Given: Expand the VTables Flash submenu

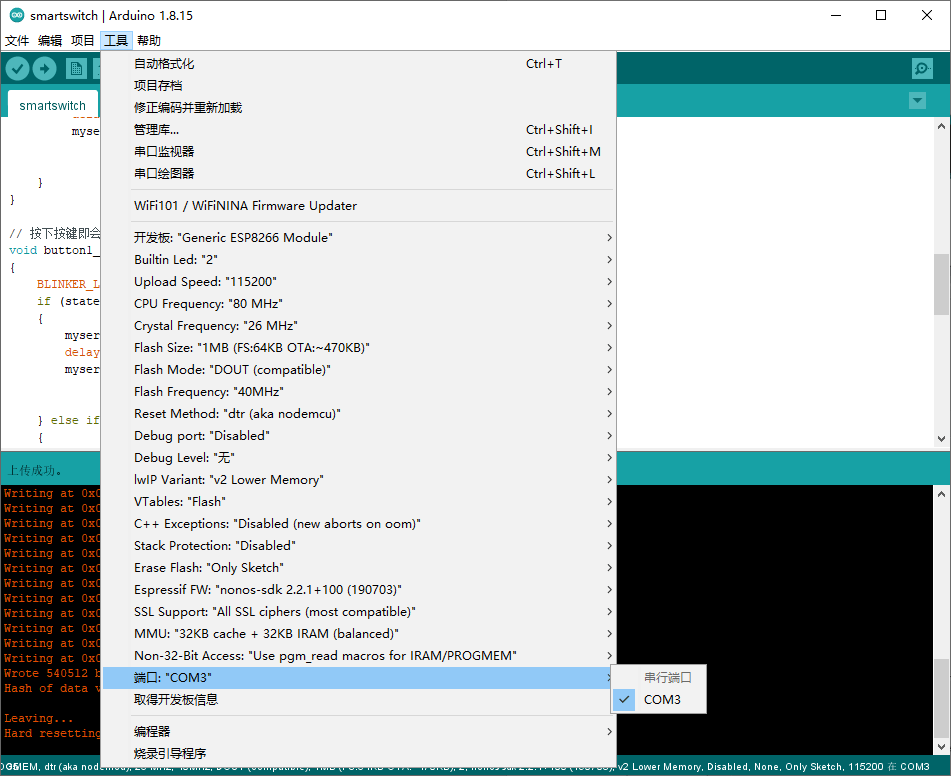Looking at the screenshot, I should coord(358,502).
